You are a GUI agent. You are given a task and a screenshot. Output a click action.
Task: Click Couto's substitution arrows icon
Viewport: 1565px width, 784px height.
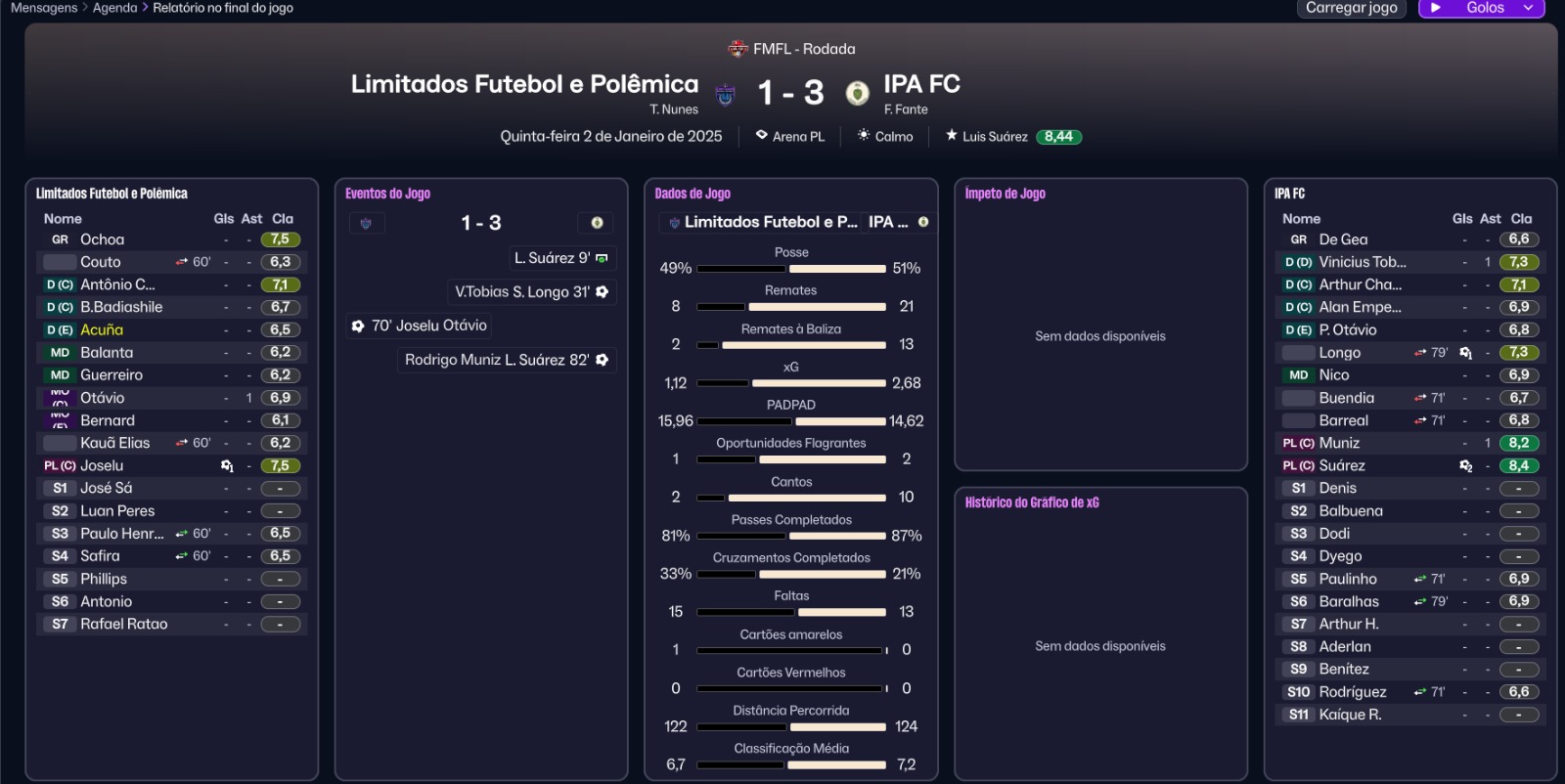(x=182, y=262)
